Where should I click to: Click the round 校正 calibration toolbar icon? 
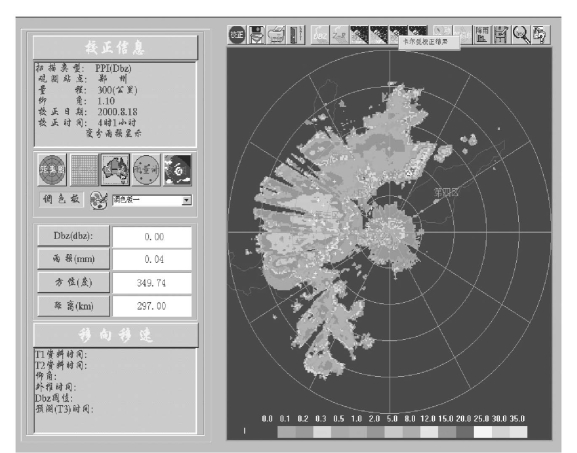[x=237, y=35]
